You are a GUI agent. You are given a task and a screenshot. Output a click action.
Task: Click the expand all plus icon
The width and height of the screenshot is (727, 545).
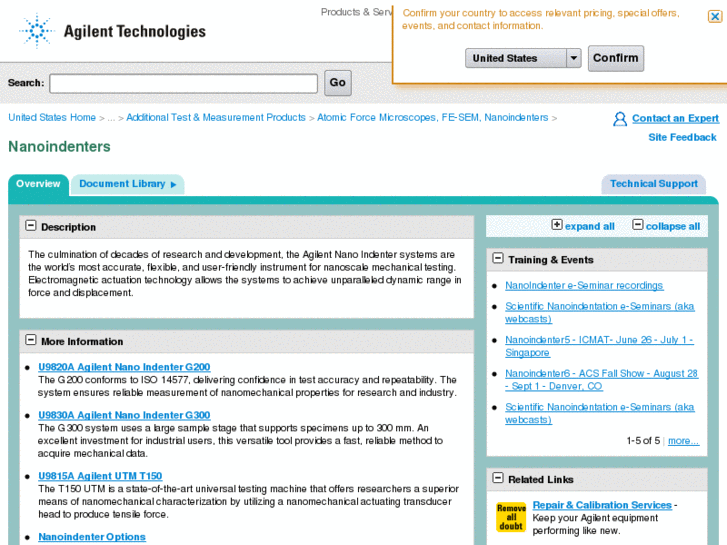557,225
